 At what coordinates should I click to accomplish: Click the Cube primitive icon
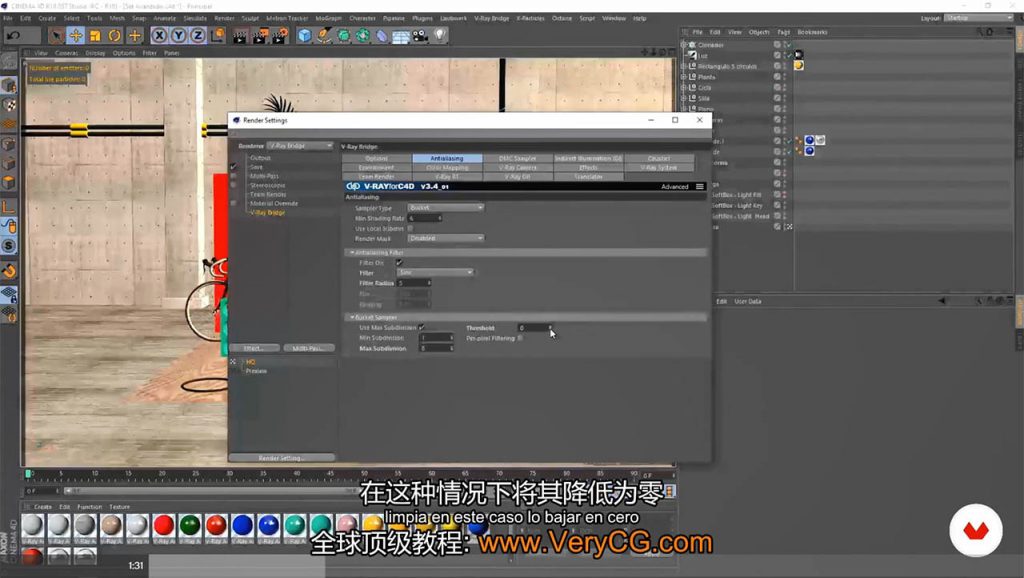[x=304, y=35]
